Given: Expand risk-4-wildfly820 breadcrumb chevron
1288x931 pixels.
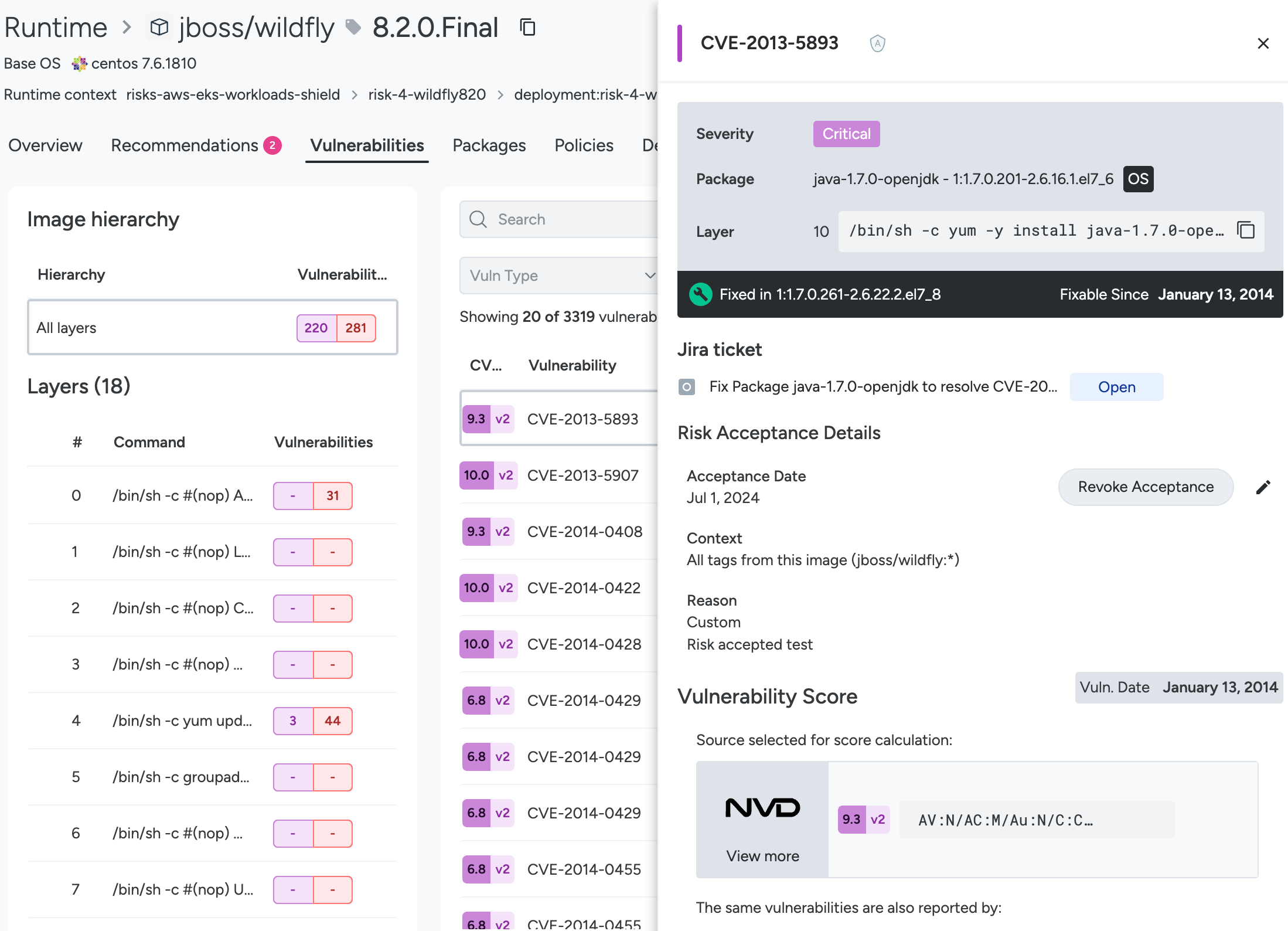Looking at the screenshot, I should [500, 95].
